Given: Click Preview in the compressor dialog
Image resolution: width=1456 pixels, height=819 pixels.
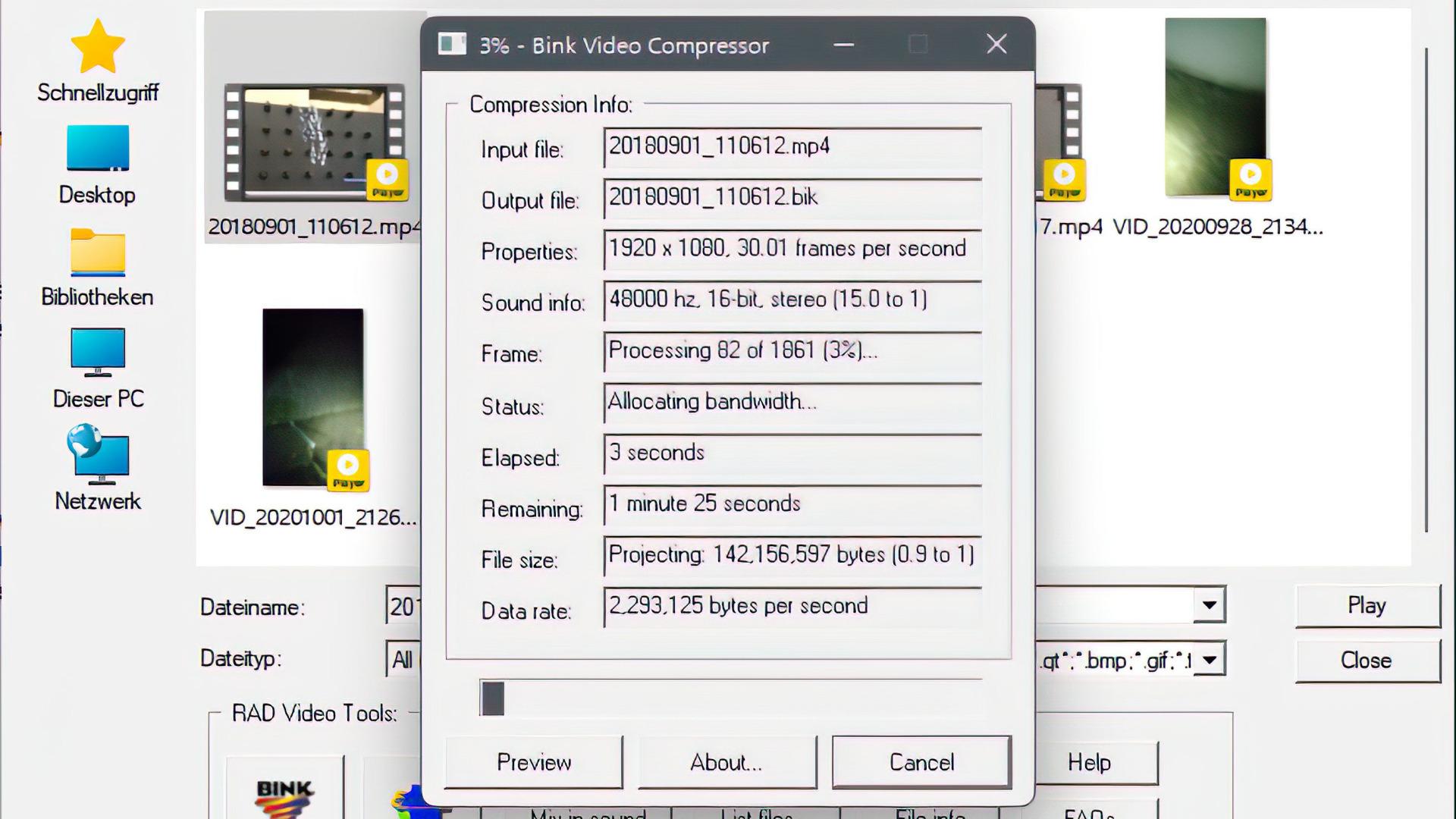Looking at the screenshot, I should [534, 762].
